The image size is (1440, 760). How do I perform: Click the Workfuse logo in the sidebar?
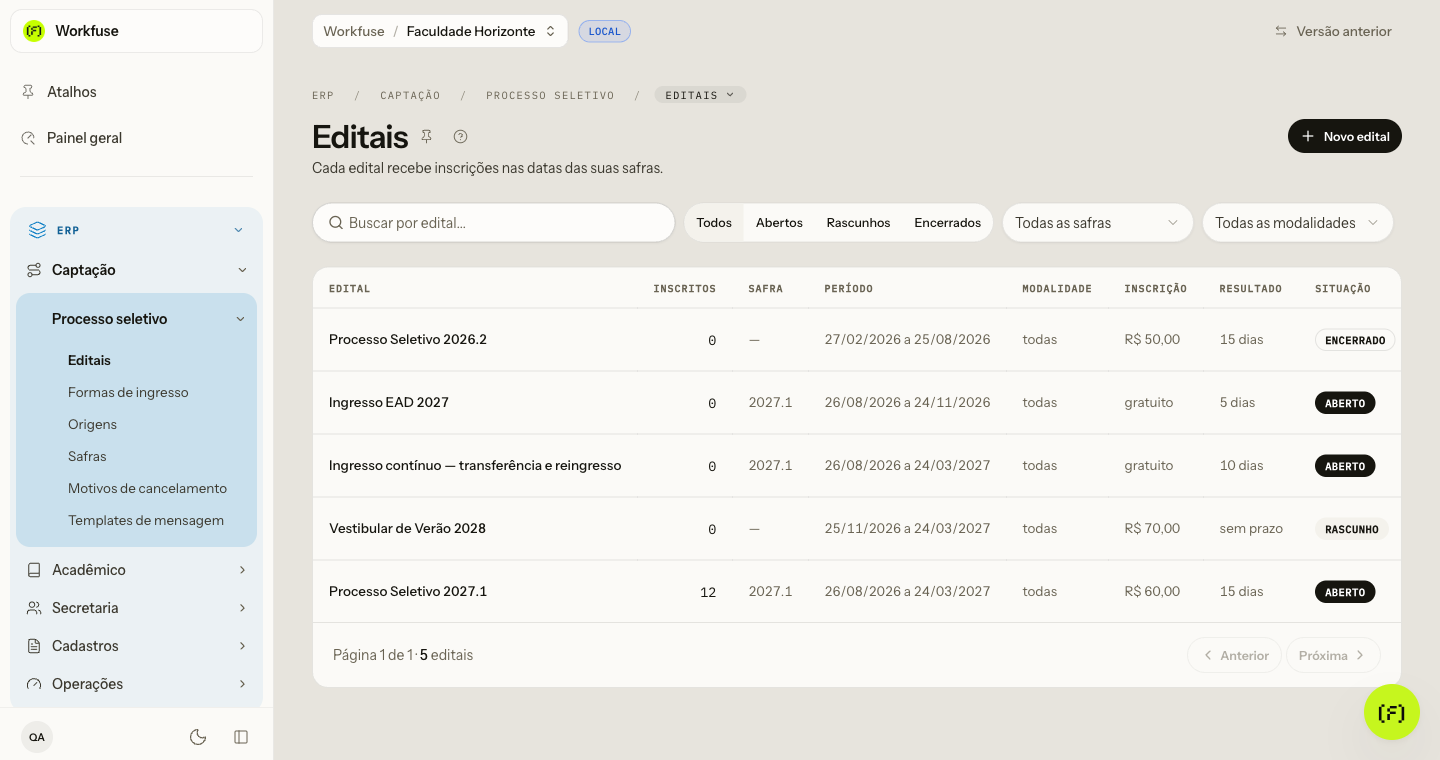click(34, 31)
